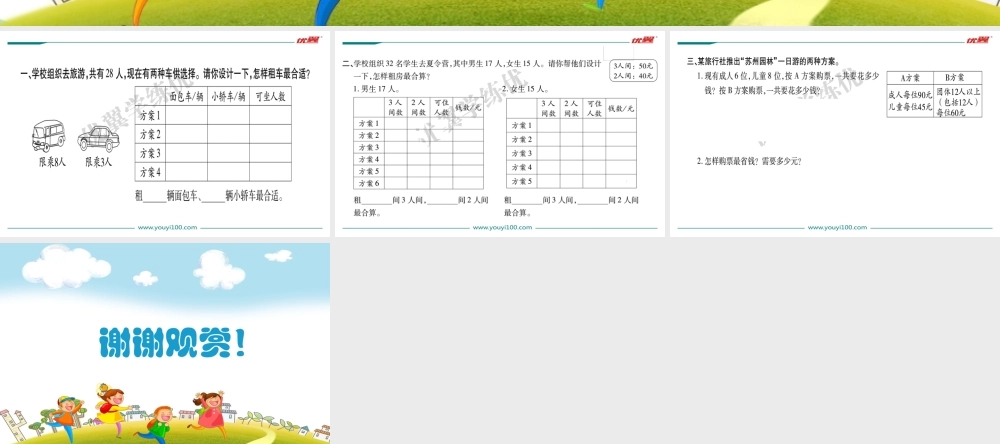Click the 可坐人数 column header in the car table
This screenshot has height=444, width=1000.
click(x=270, y=96)
